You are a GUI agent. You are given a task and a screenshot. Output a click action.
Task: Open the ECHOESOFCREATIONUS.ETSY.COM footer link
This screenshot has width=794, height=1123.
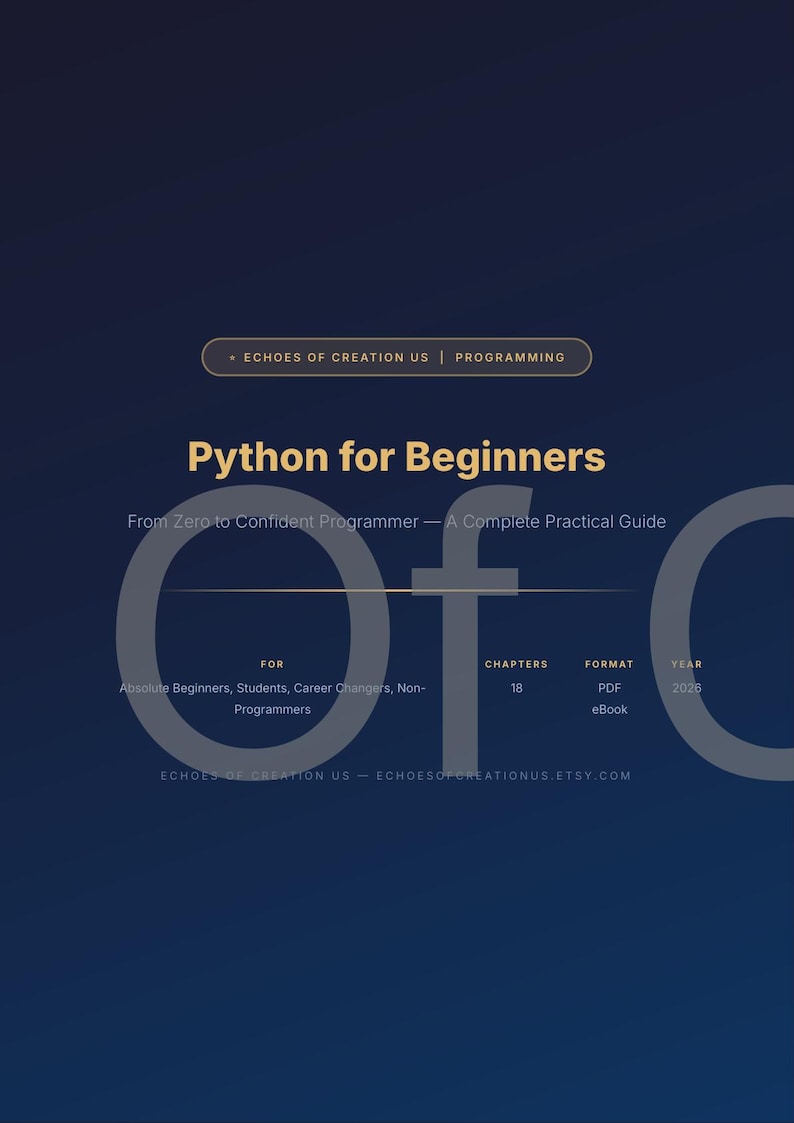tap(504, 776)
